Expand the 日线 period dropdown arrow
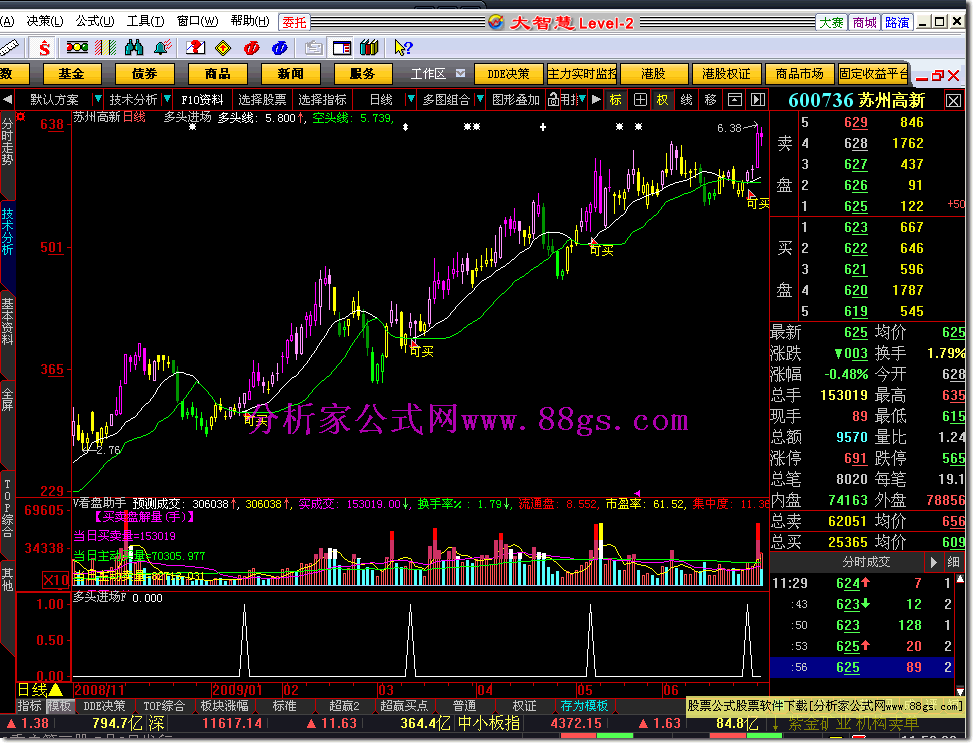This screenshot has height=745, width=976. pos(410,100)
